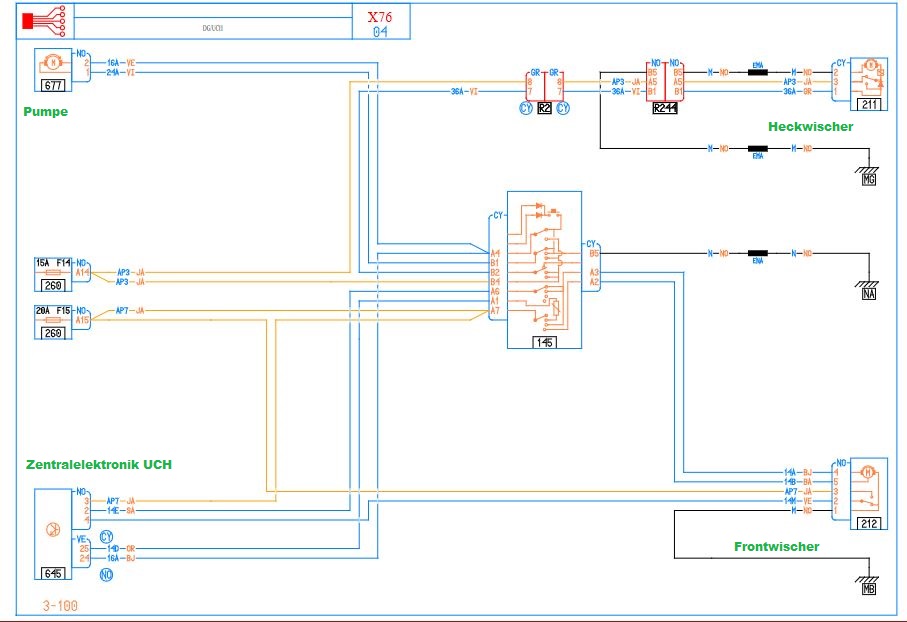Select the Frontwischer label
The height and width of the screenshot is (622, 907).
click(776, 547)
